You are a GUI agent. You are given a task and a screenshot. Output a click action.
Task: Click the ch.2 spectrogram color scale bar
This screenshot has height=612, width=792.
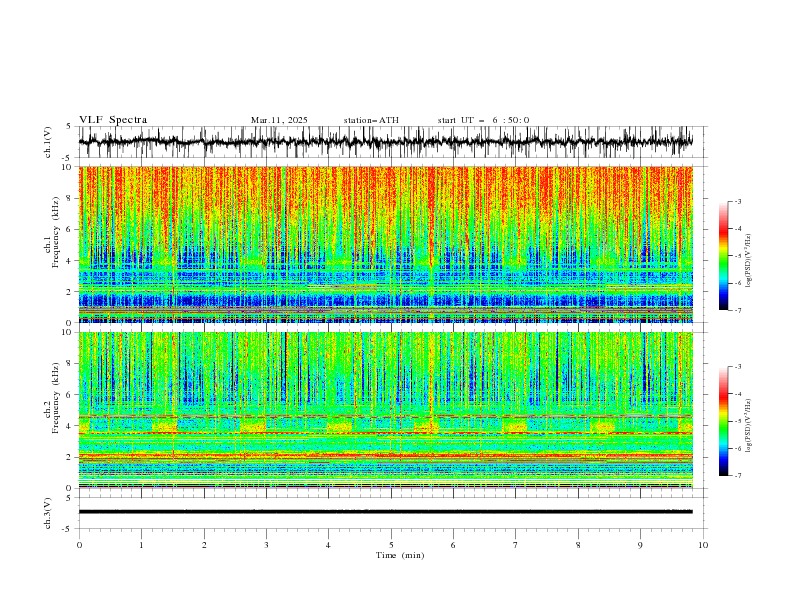point(723,421)
